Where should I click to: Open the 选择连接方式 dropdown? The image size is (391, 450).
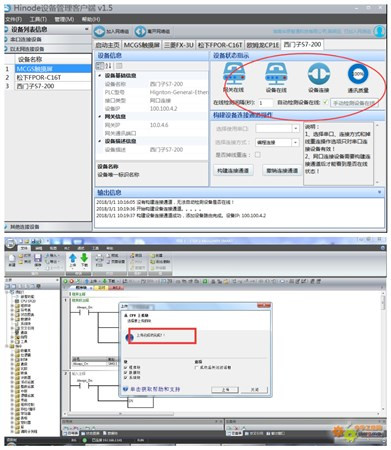(295, 142)
